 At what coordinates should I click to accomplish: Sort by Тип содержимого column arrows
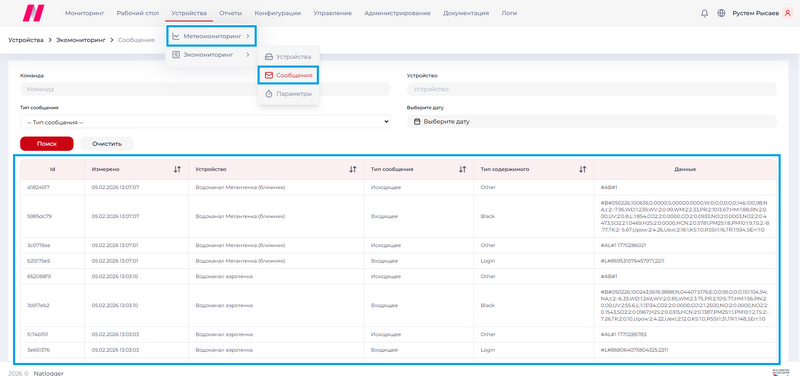(x=583, y=169)
